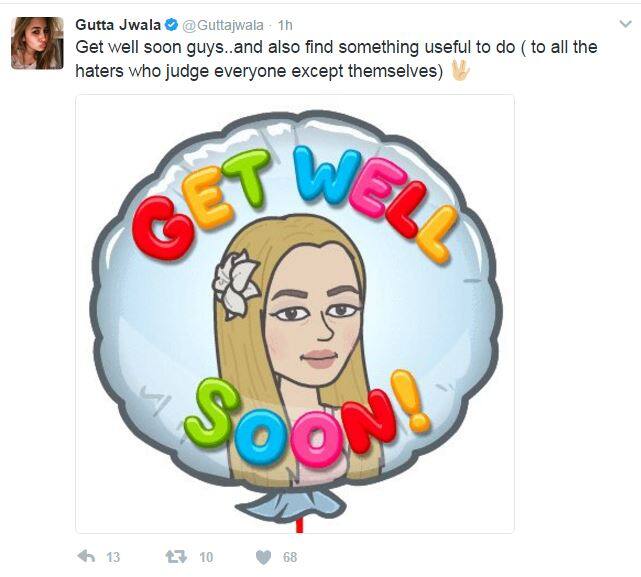The height and width of the screenshot is (577, 641).
Task: Click the white flower in the cartoon's hair
Action: coord(236,283)
